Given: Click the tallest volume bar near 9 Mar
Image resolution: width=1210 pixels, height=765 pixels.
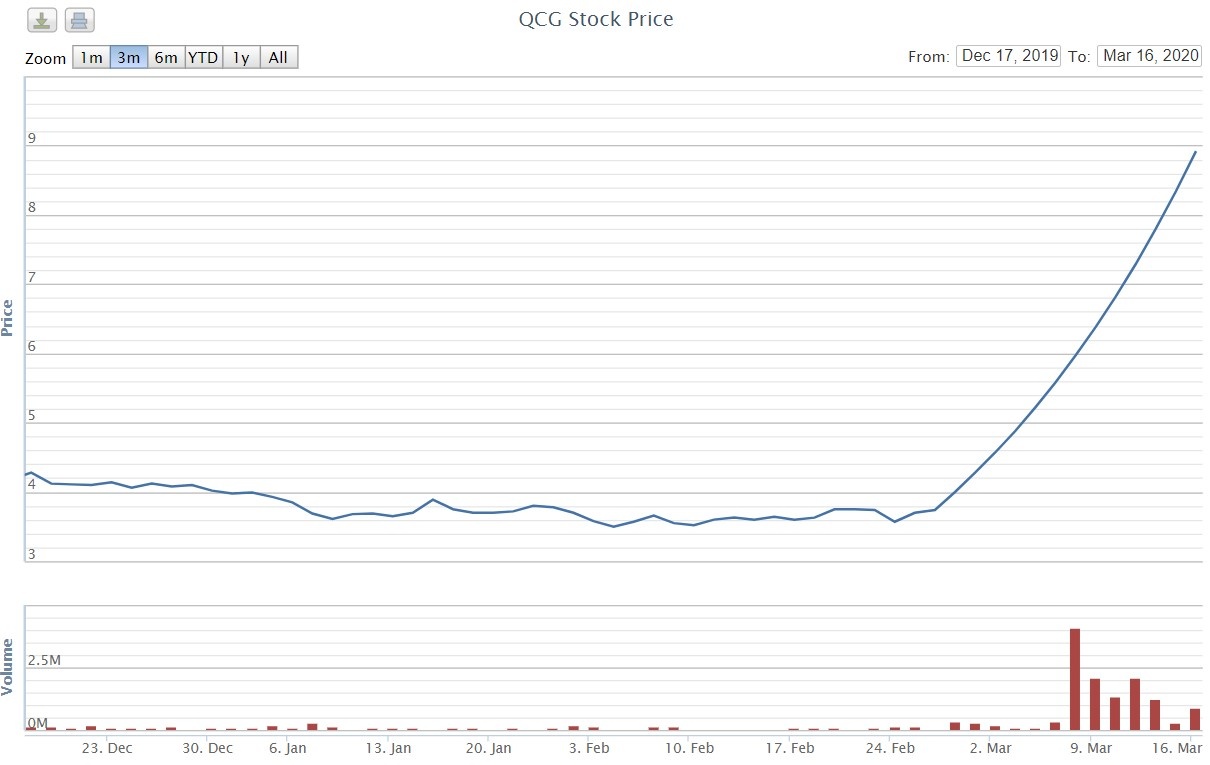Looking at the screenshot, I should [1075, 680].
